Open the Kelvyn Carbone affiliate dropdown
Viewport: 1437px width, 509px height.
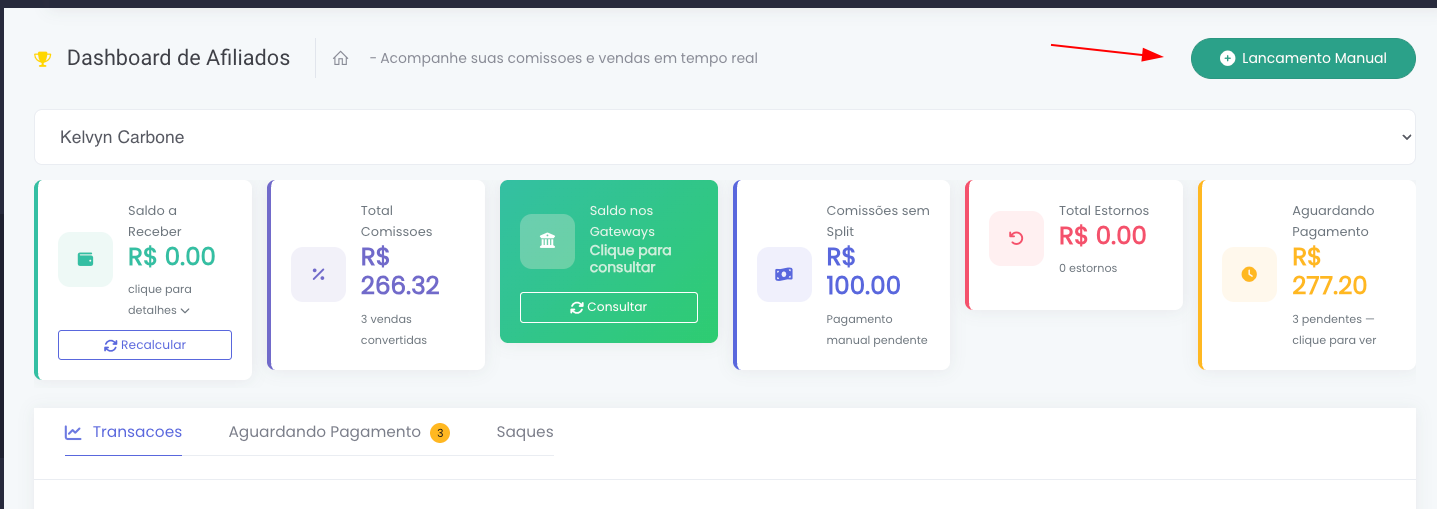[725, 137]
